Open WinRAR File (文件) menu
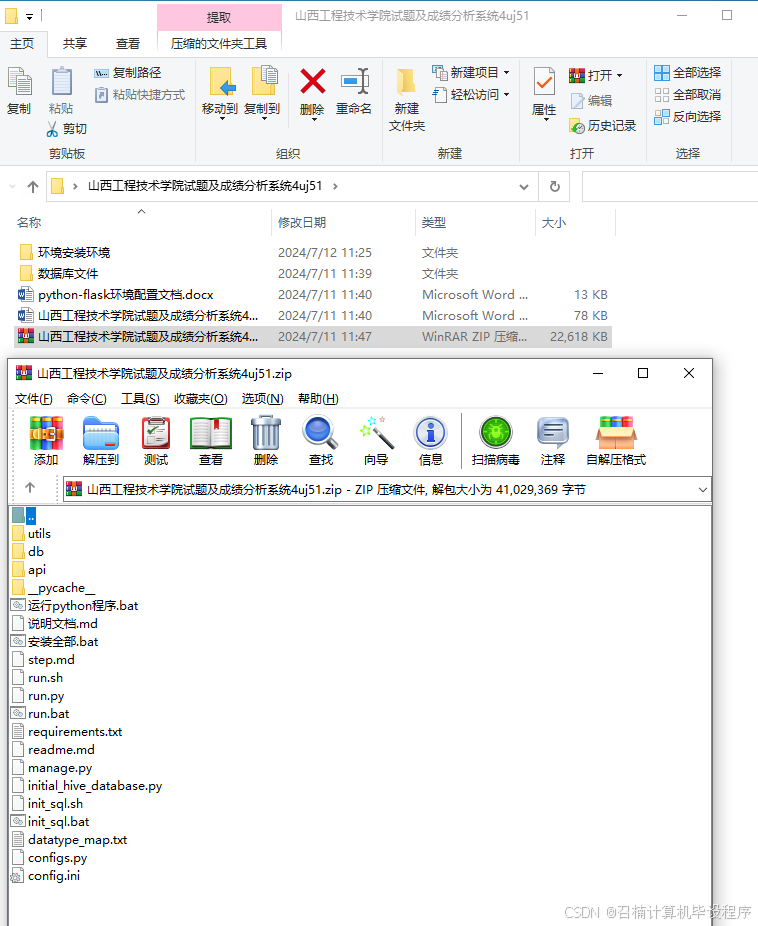 coord(34,399)
